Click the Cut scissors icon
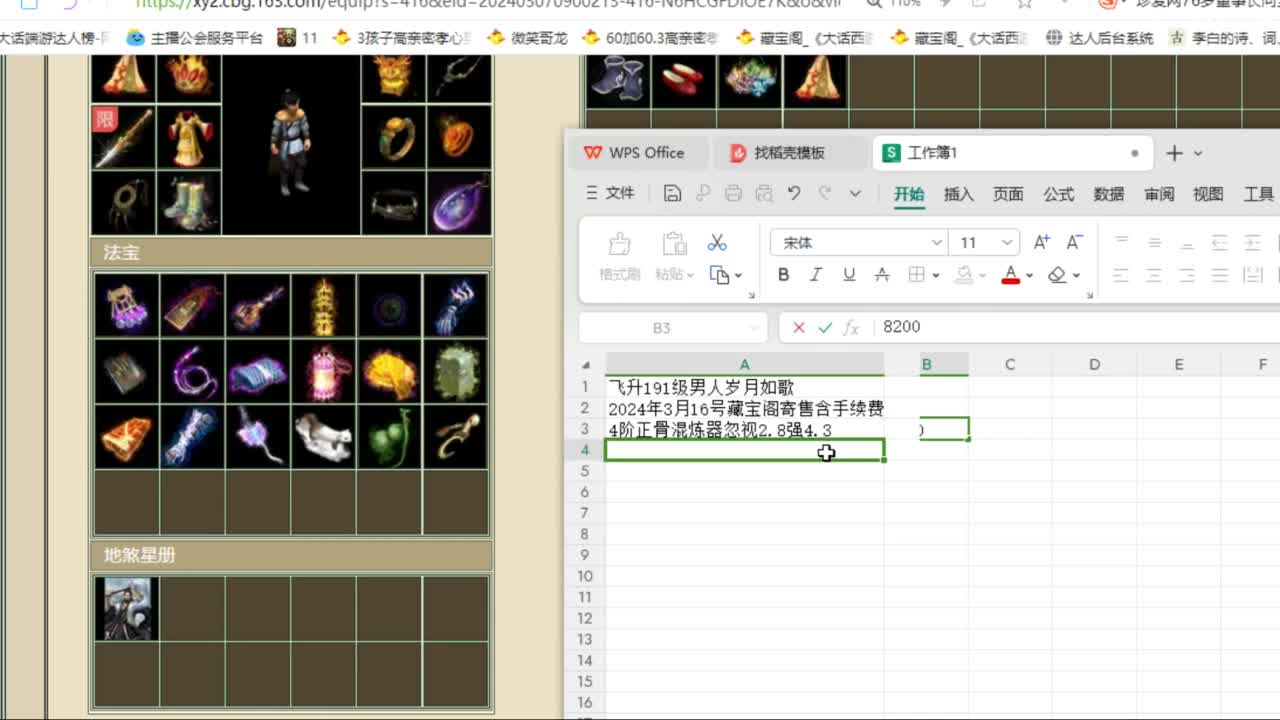Viewport: 1280px width, 720px height. 717,243
